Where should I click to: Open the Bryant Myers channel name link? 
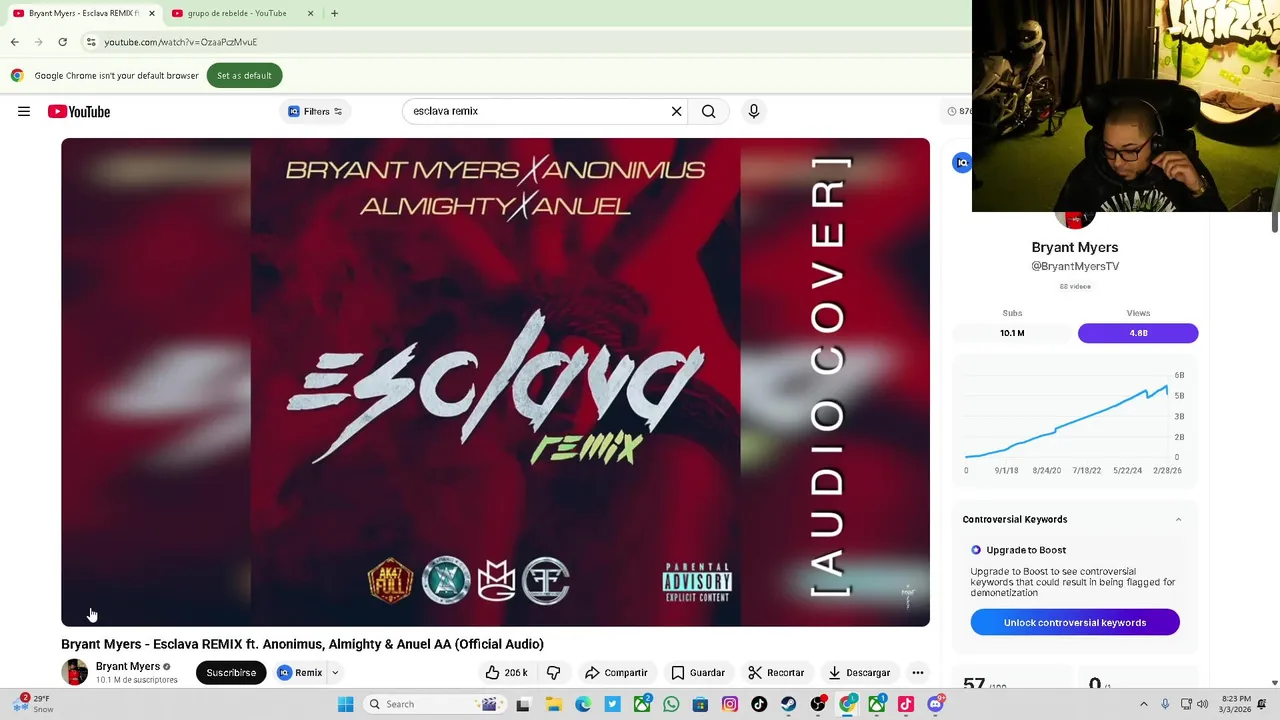click(128, 666)
